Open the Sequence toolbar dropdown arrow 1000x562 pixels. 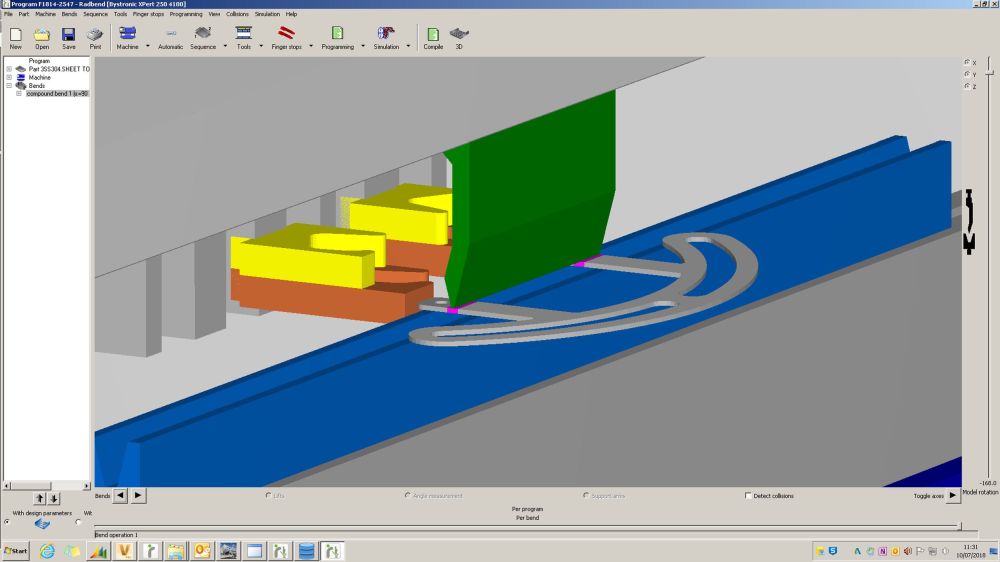(x=225, y=46)
